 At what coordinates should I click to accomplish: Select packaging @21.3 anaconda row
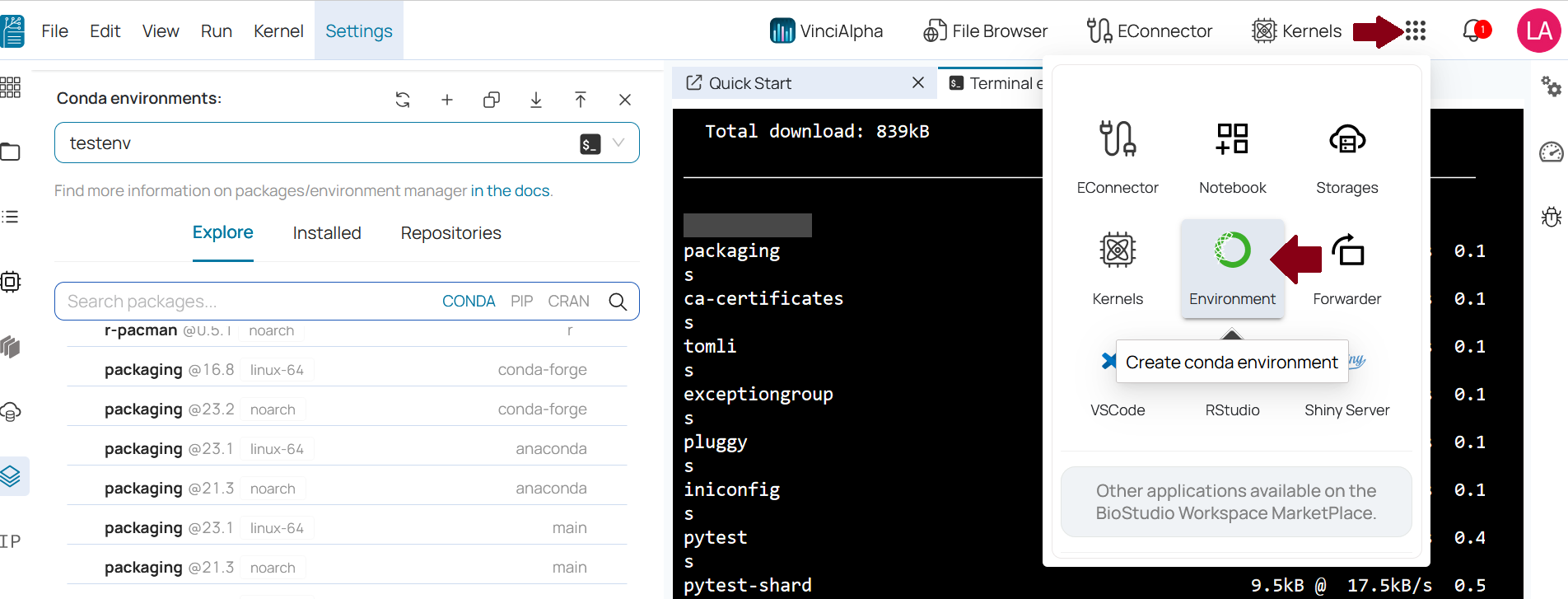(347, 489)
